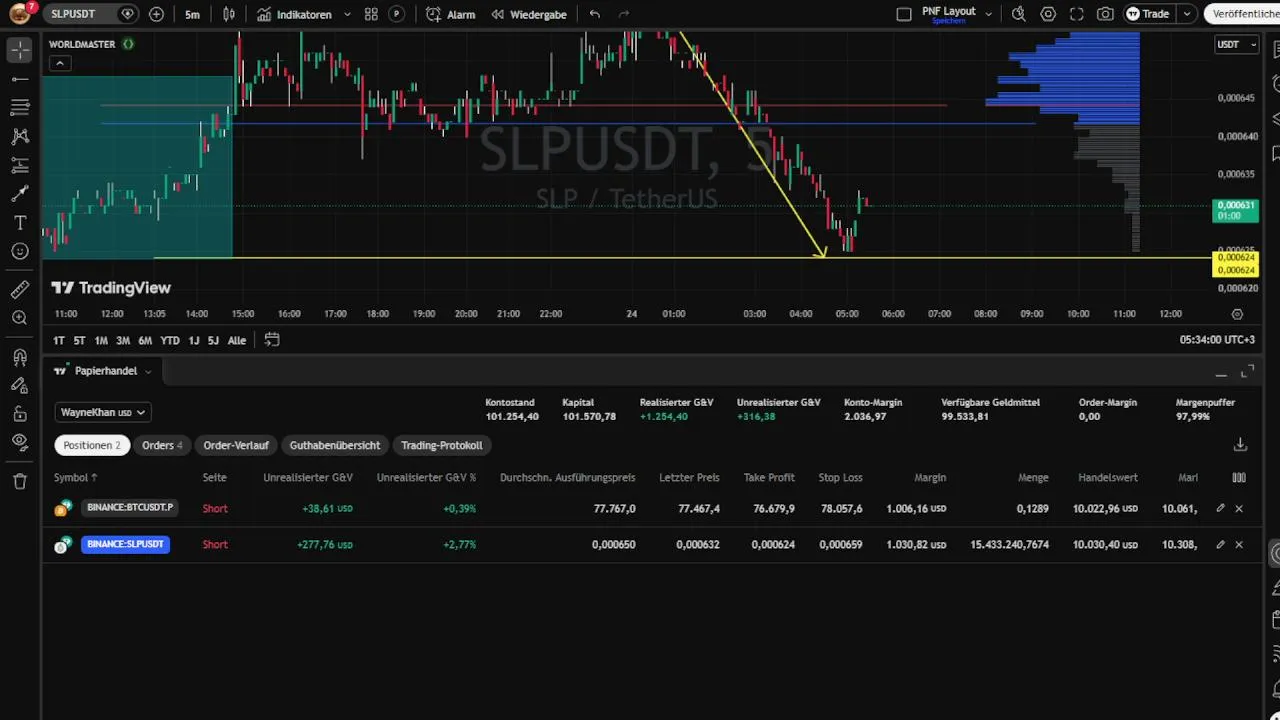This screenshot has width=1280, height=720.
Task: Toggle the SLPUSDT symbol eye icon
Action: point(127,14)
